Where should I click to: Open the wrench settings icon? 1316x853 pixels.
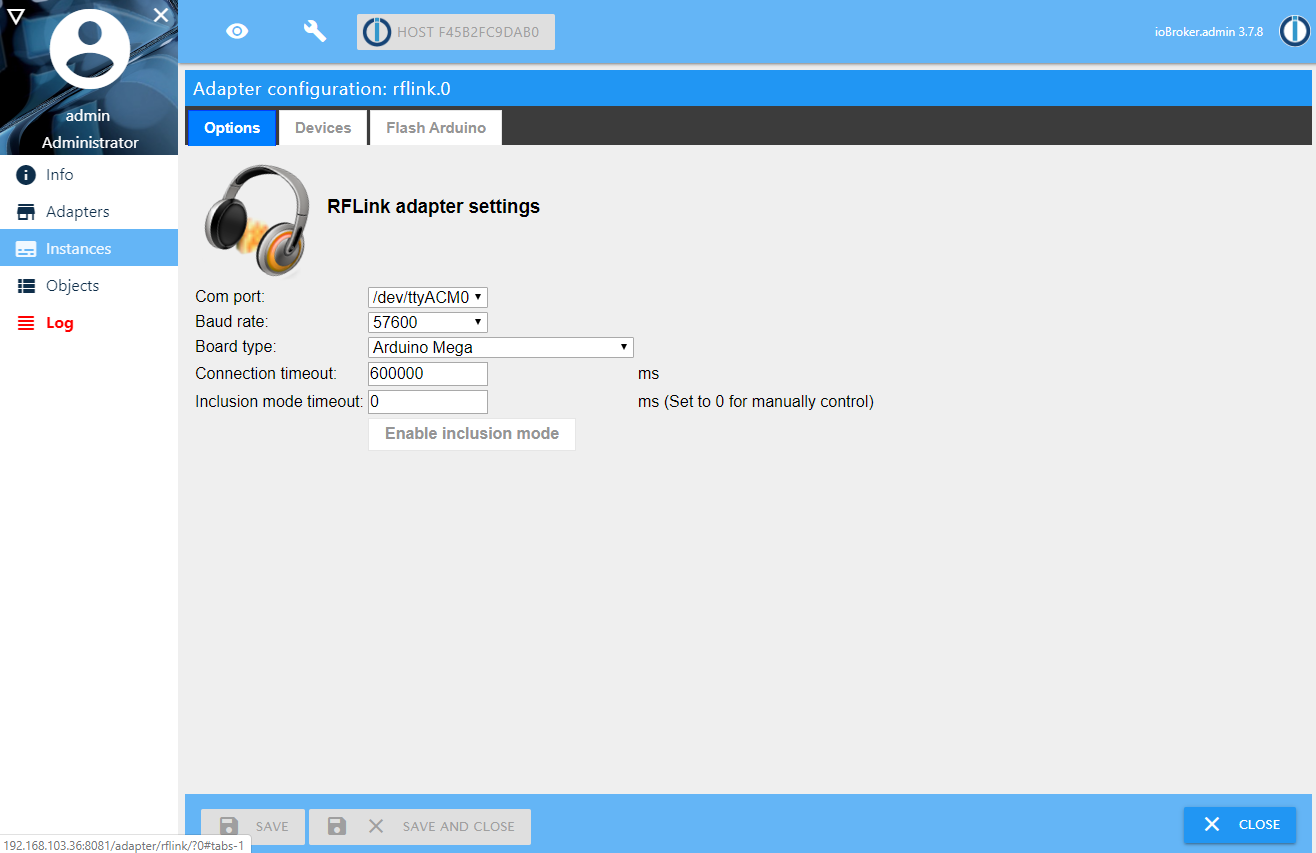click(315, 31)
